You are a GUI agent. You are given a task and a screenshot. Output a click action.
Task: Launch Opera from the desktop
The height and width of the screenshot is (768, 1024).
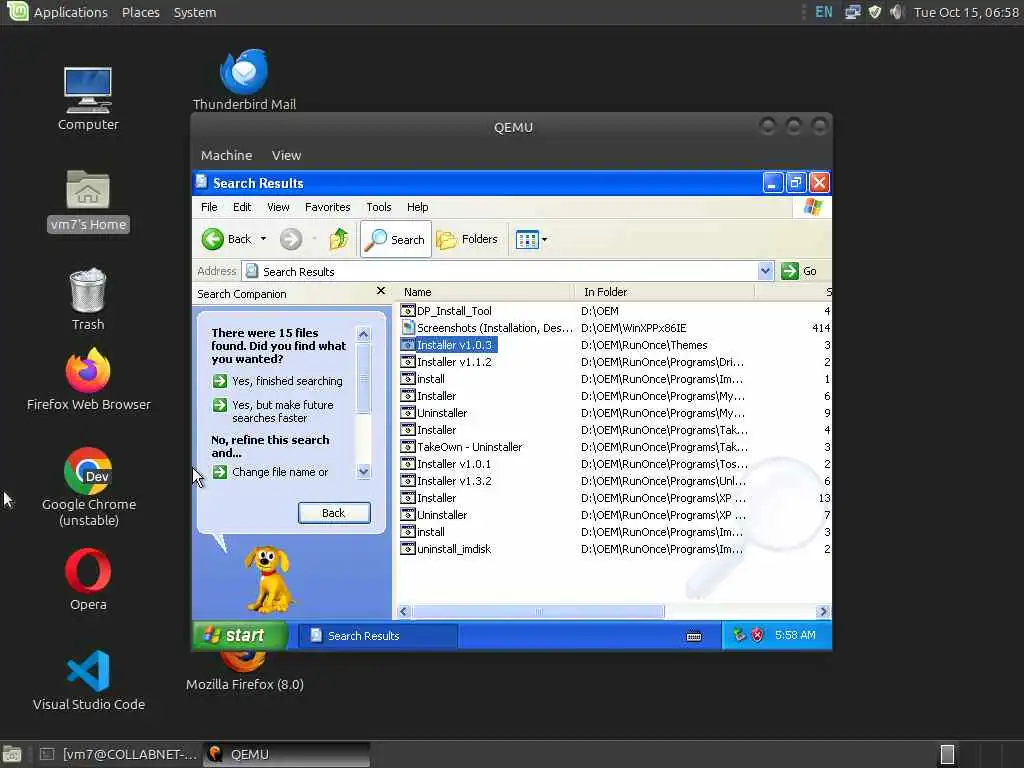88,579
